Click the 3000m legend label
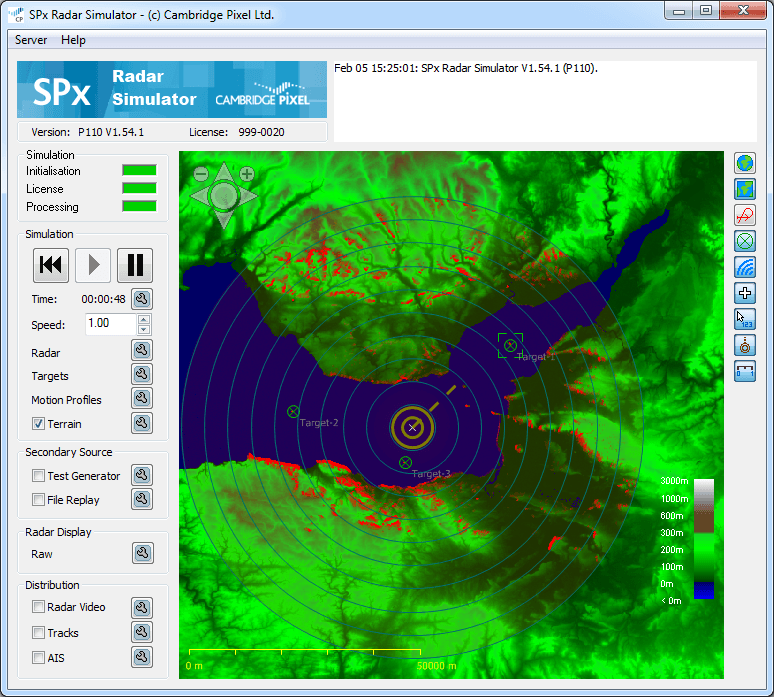This screenshot has width=774, height=697. [x=674, y=481]
